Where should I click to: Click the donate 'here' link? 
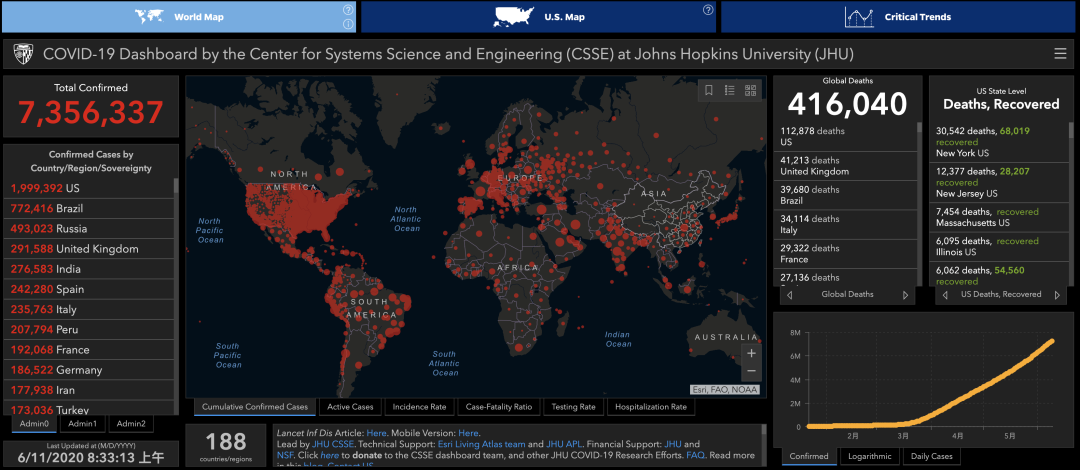329,456
